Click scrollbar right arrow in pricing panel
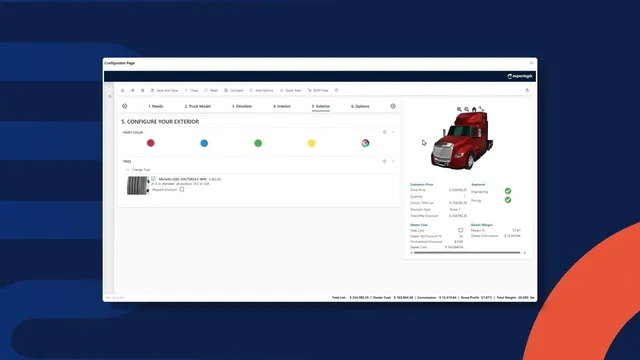Image resolution: width=640 pixels, height=360 pixels. pyautogui.click(x=524, y=253)
